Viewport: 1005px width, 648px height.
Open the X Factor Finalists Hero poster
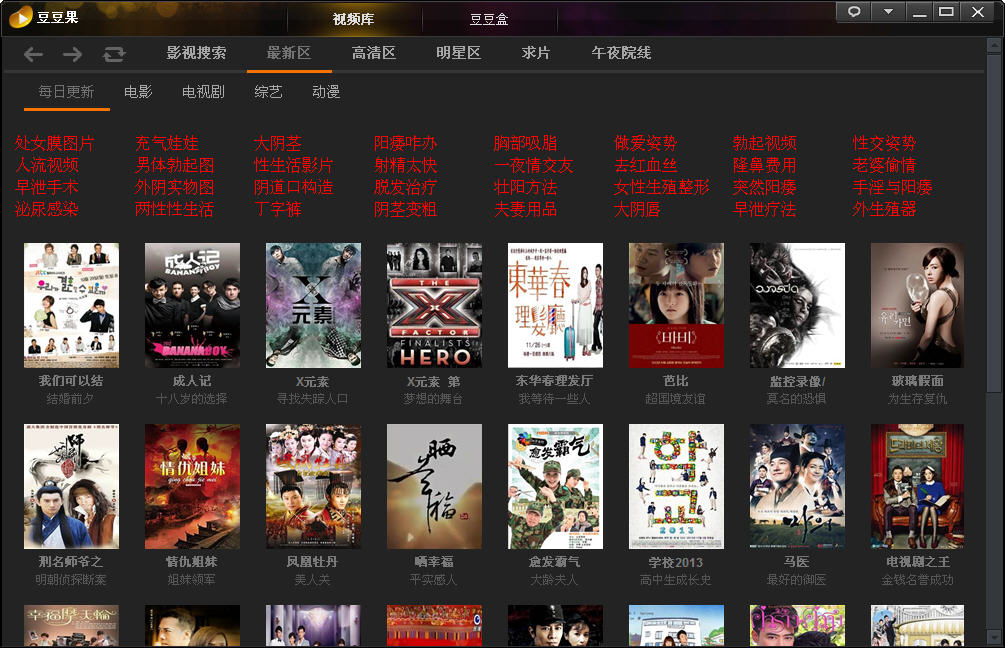point(434,305)
